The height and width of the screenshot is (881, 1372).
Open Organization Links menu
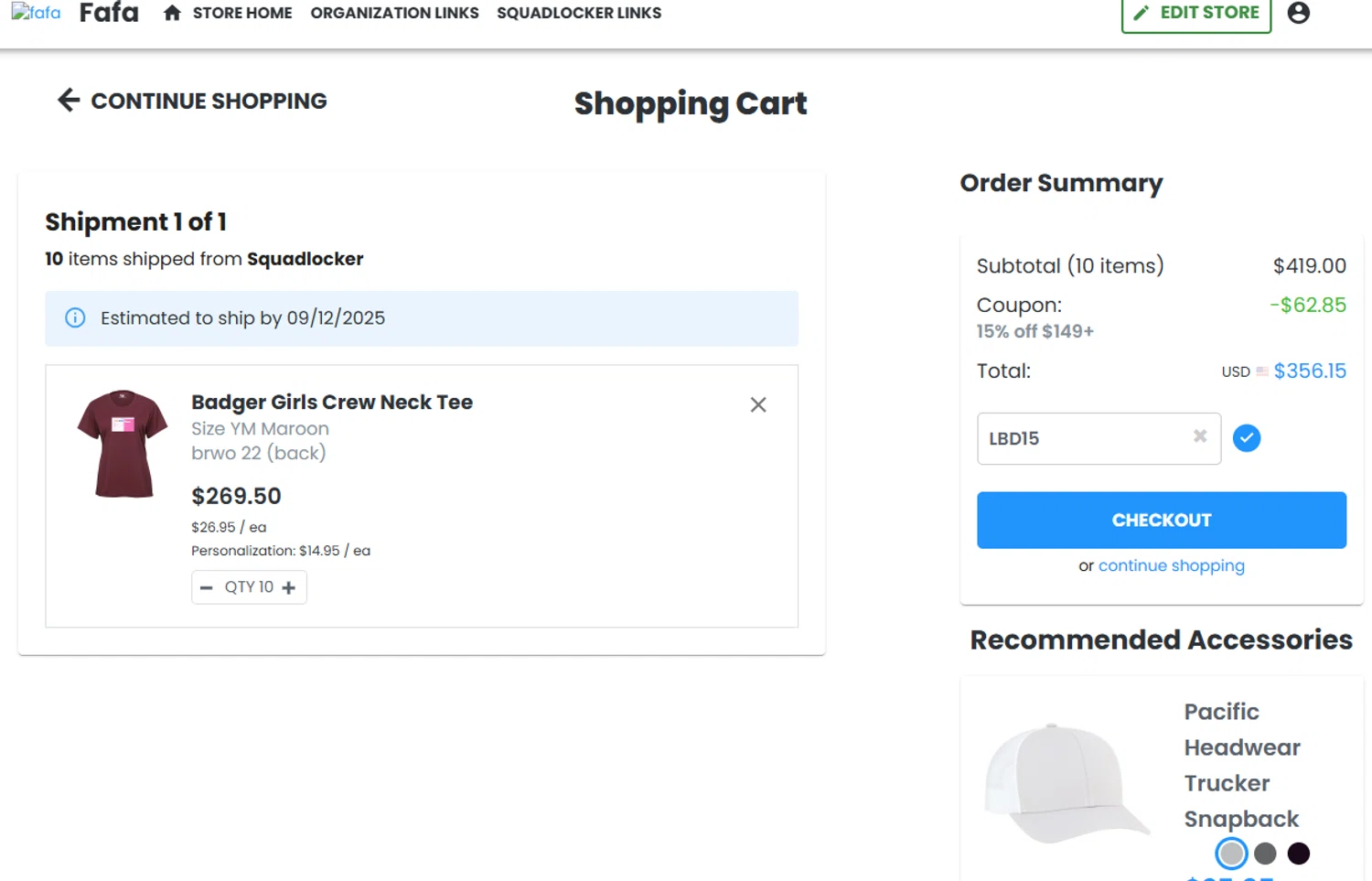pos(394,13)
